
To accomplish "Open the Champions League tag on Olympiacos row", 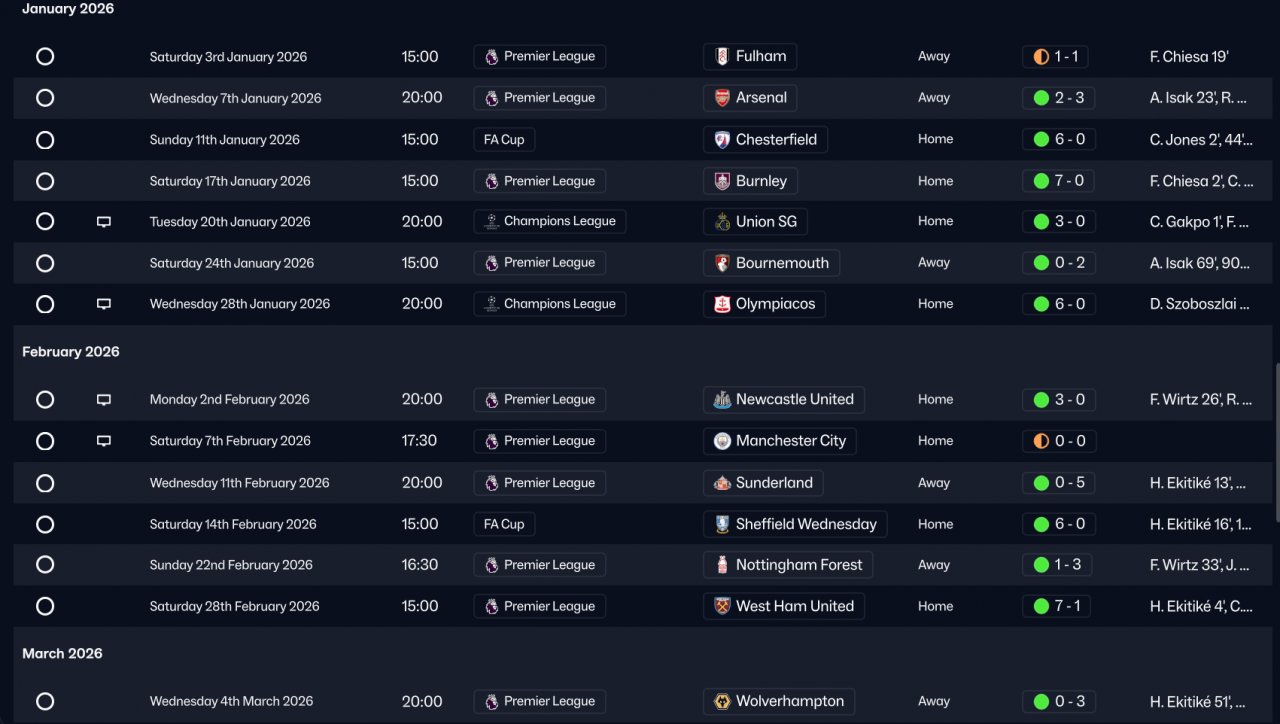I will click(550, 304).
